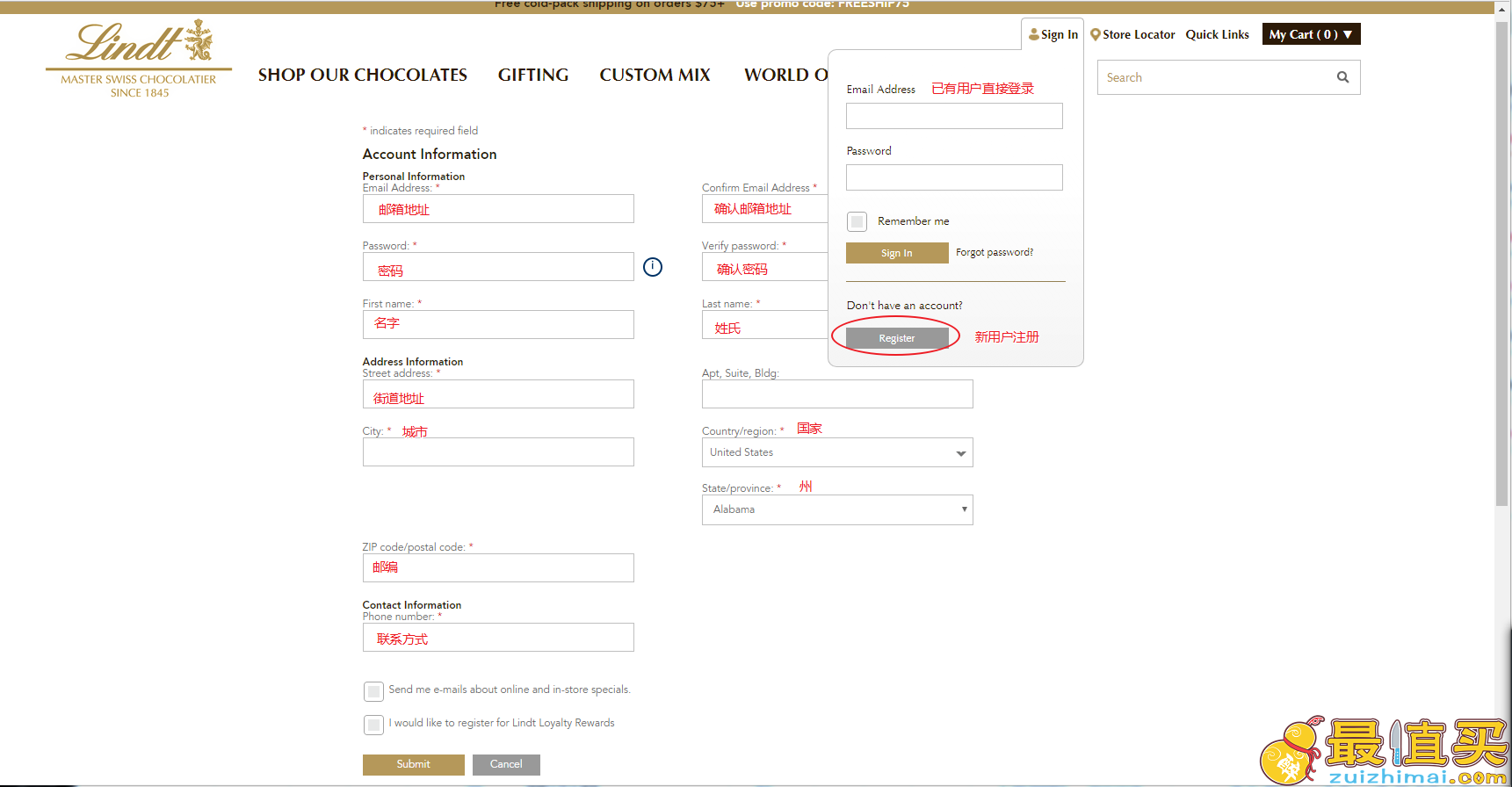Open the Store Locator link
The height and width of the screenshot is (787, 1512).
1139,34
